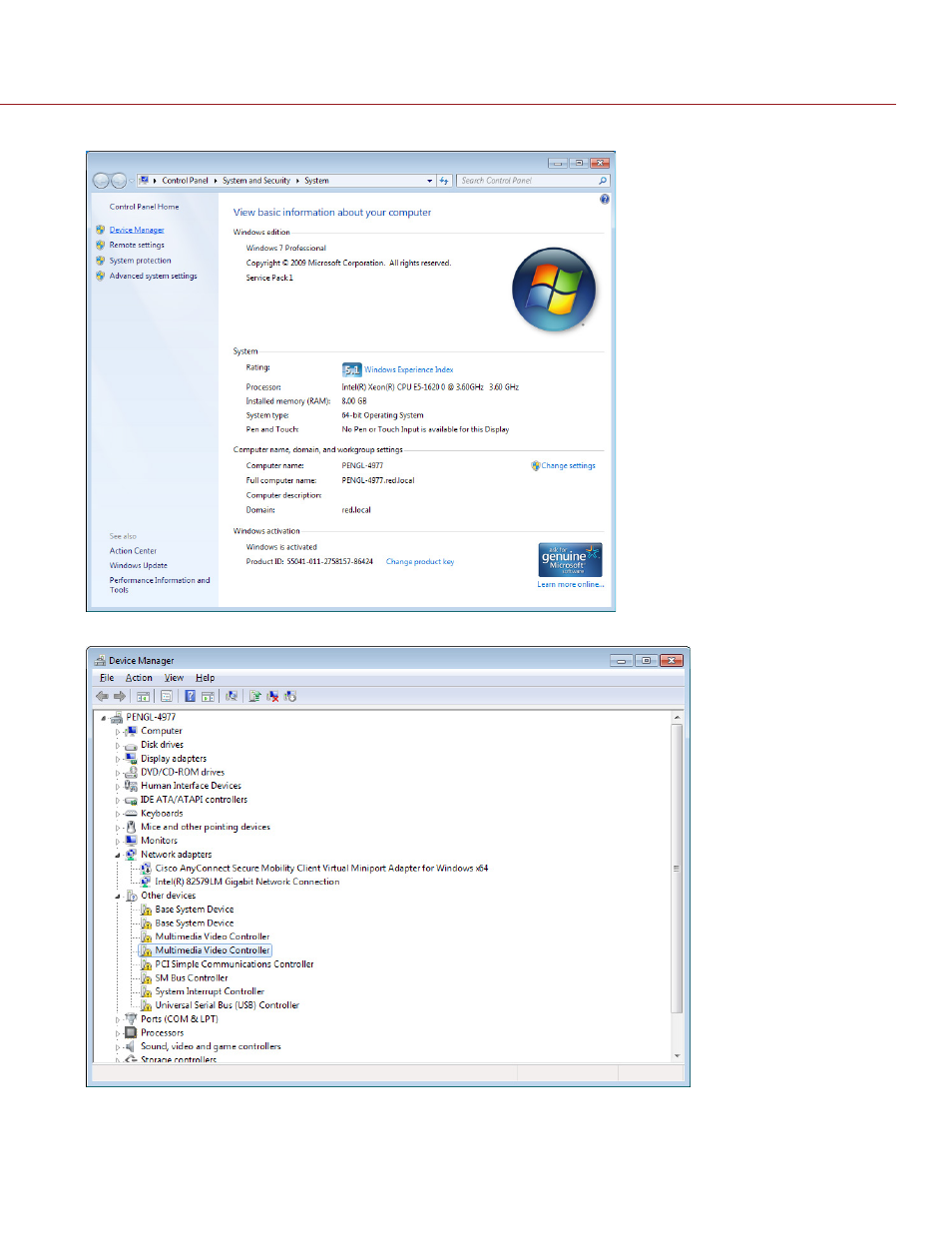Click Show/Hide Action Pane toolbar icon
Viewport: 952px width, 1233px height.
pyautogui.click(x=208, y=697)
